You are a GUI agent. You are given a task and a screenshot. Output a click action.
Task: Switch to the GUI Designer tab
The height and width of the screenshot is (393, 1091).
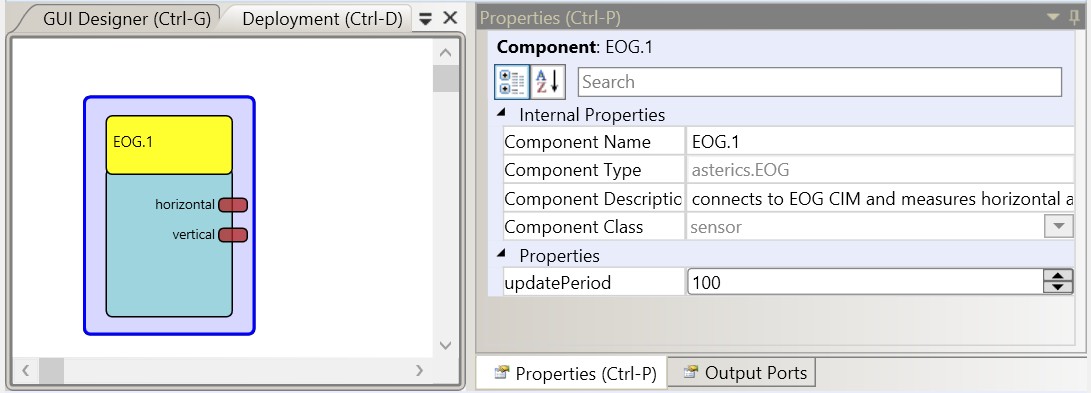pyautogui.click(x=126, y=19)
